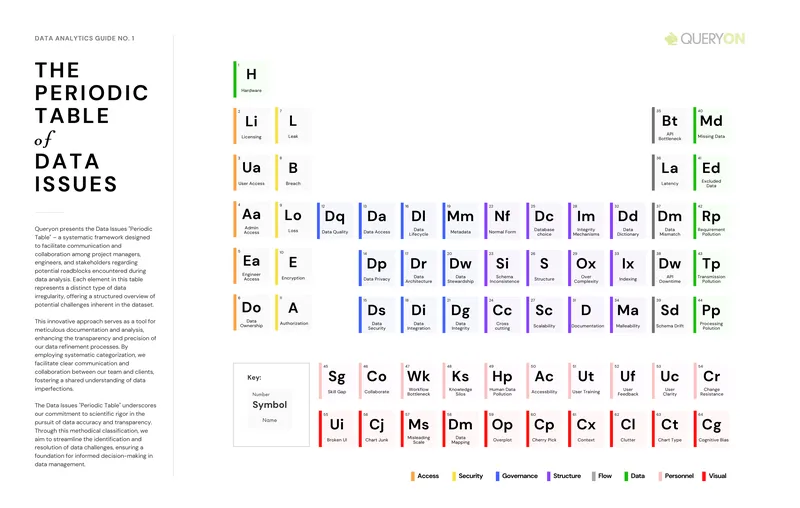Image resolution: width=800 pixels, height=508 pixels.
Task: Click the purple Structure legend swatch
Action: pyautogui.click(x=548, y=476)
